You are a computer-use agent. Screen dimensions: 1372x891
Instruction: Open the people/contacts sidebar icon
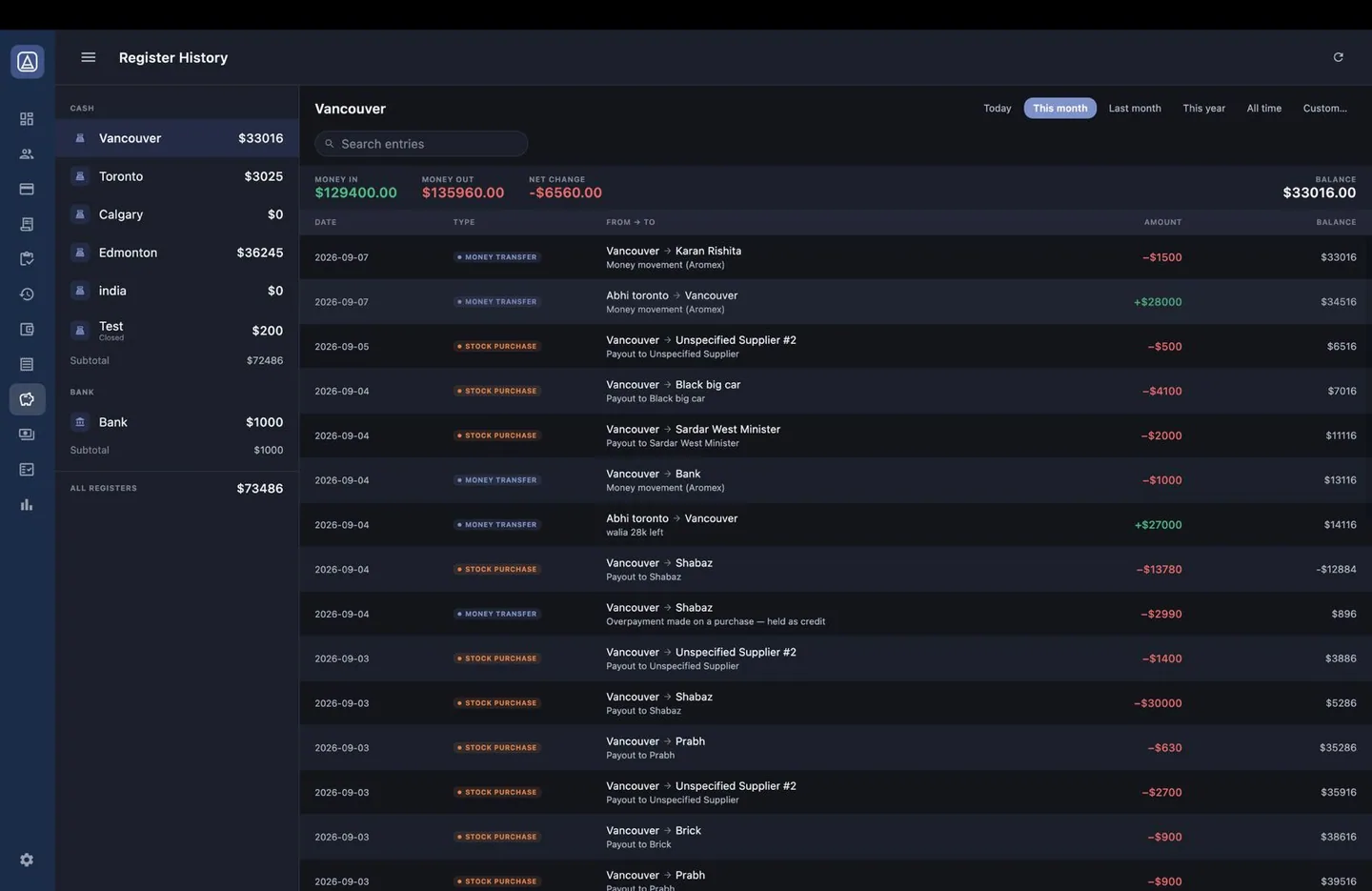(x=27, y=153)
